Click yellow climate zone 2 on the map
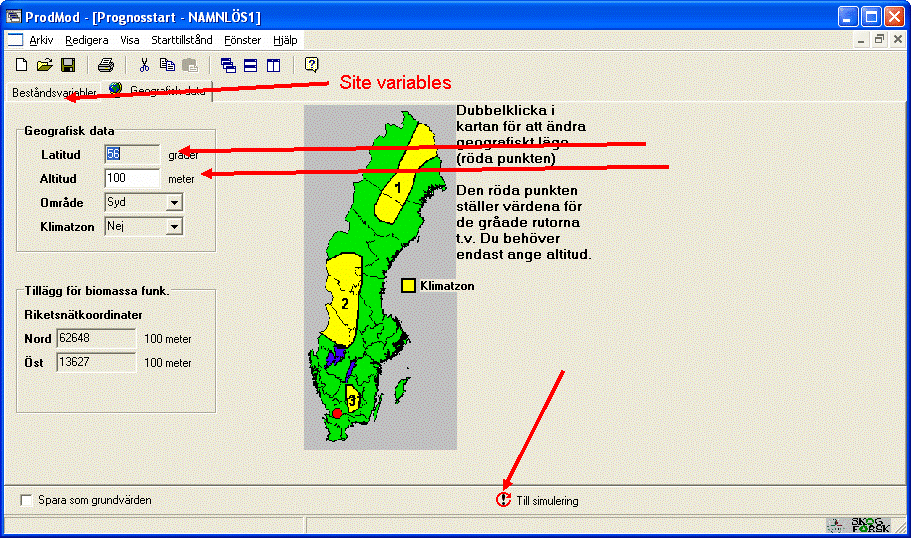Screen dimensions: 911x538 [x=344, y=302]
